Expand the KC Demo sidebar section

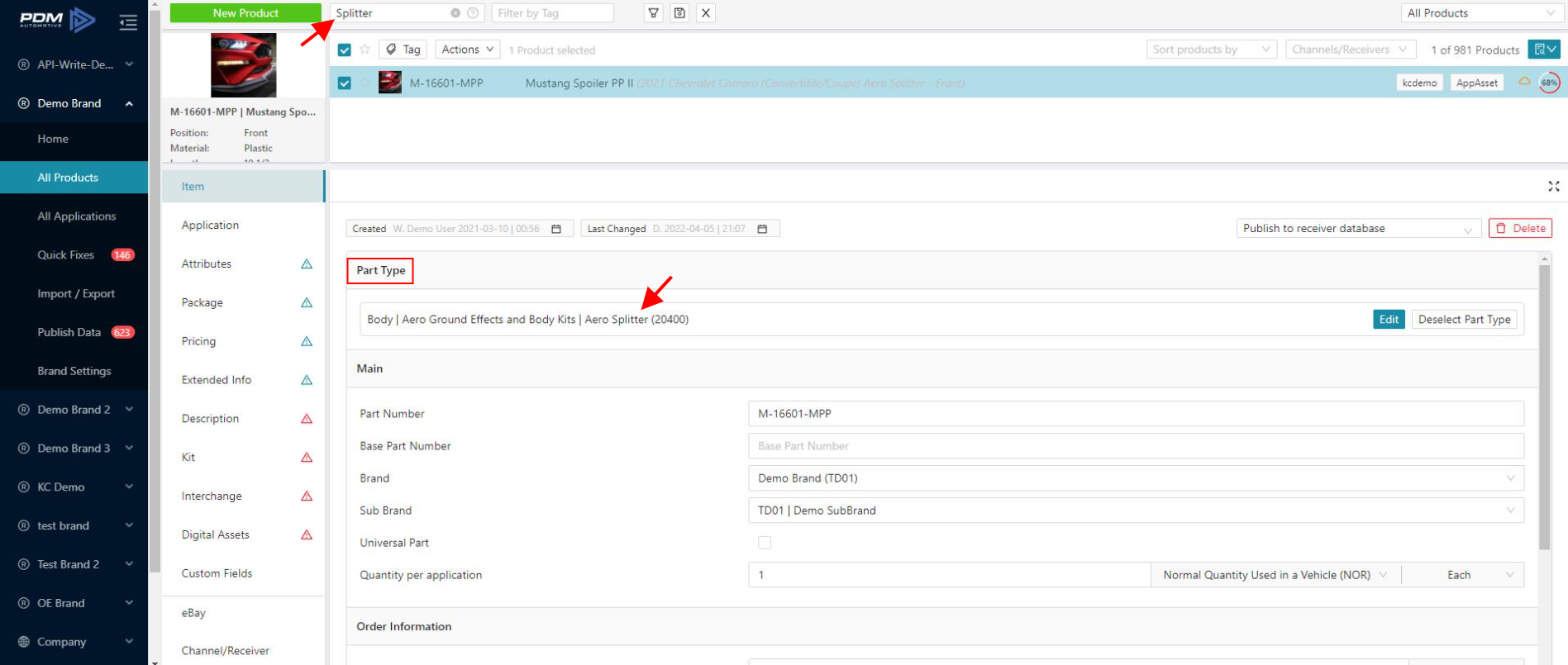(129, 487)
